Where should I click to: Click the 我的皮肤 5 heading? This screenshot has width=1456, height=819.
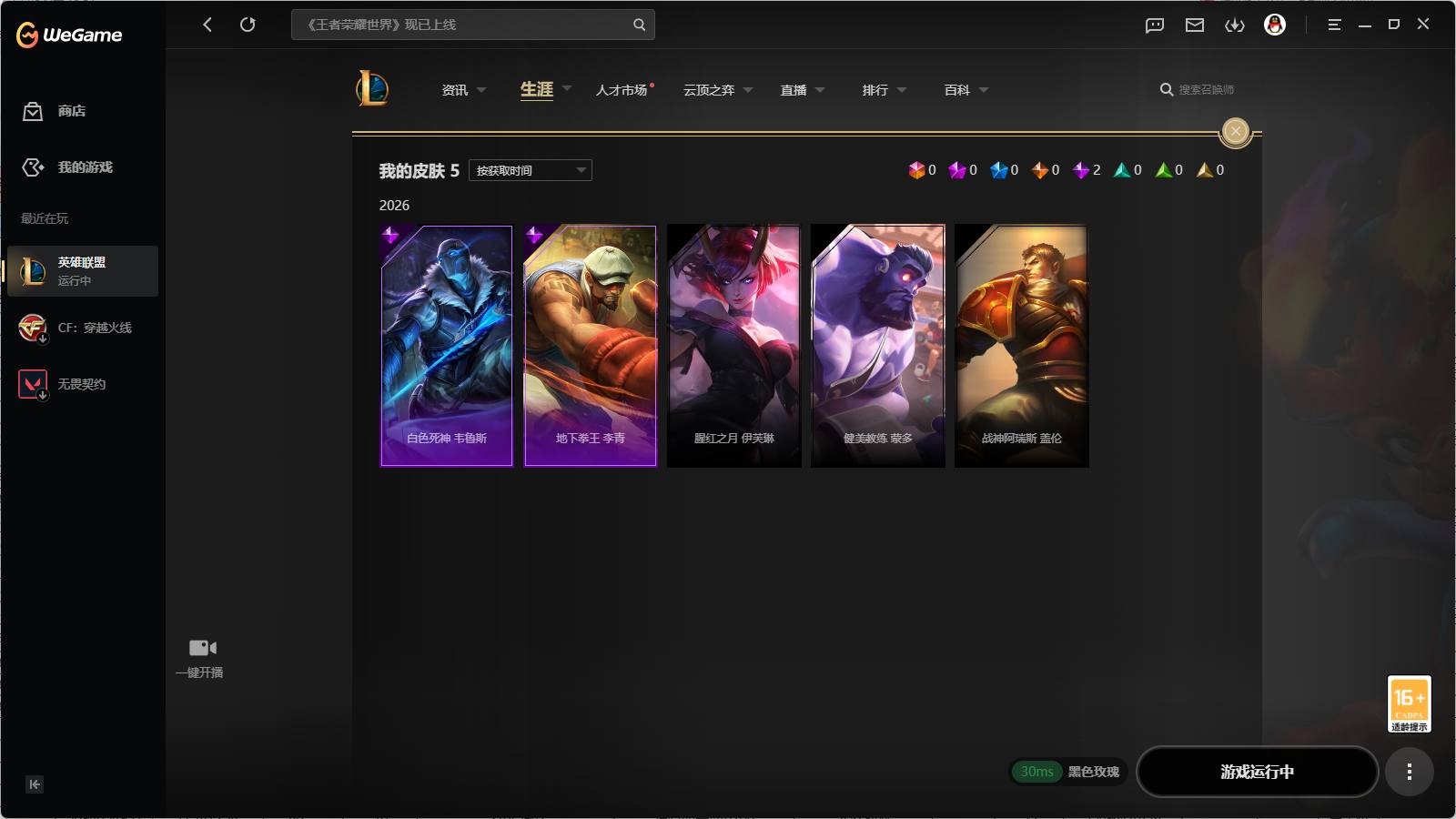[x=420, y=171]
